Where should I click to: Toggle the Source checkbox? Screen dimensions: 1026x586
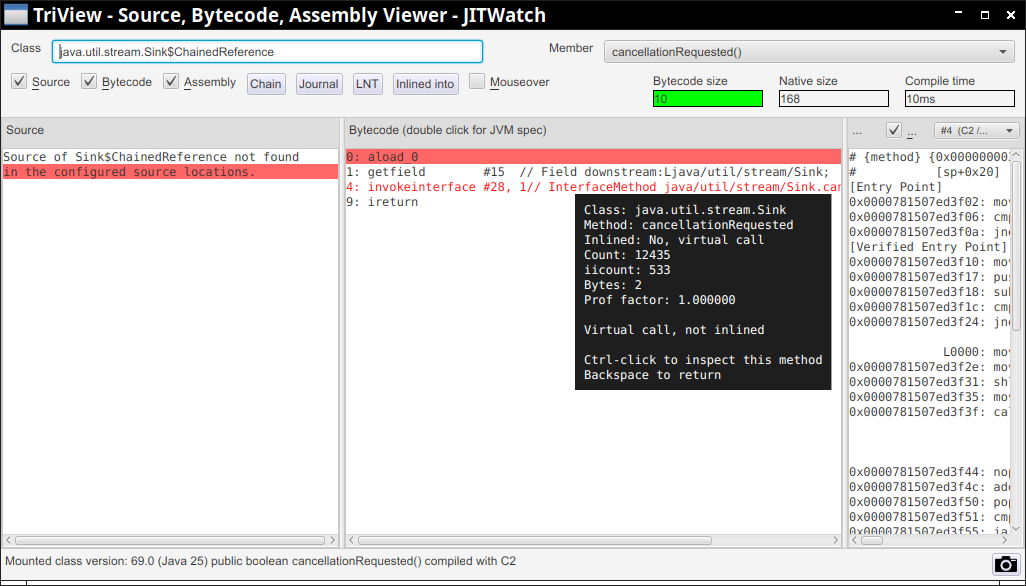(19, 82)
